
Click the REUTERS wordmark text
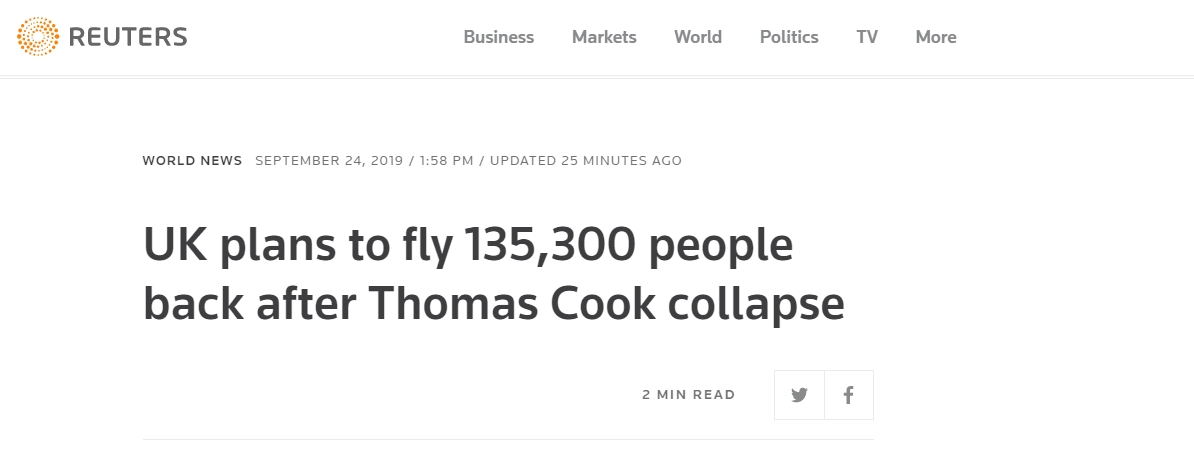point(127,38)
